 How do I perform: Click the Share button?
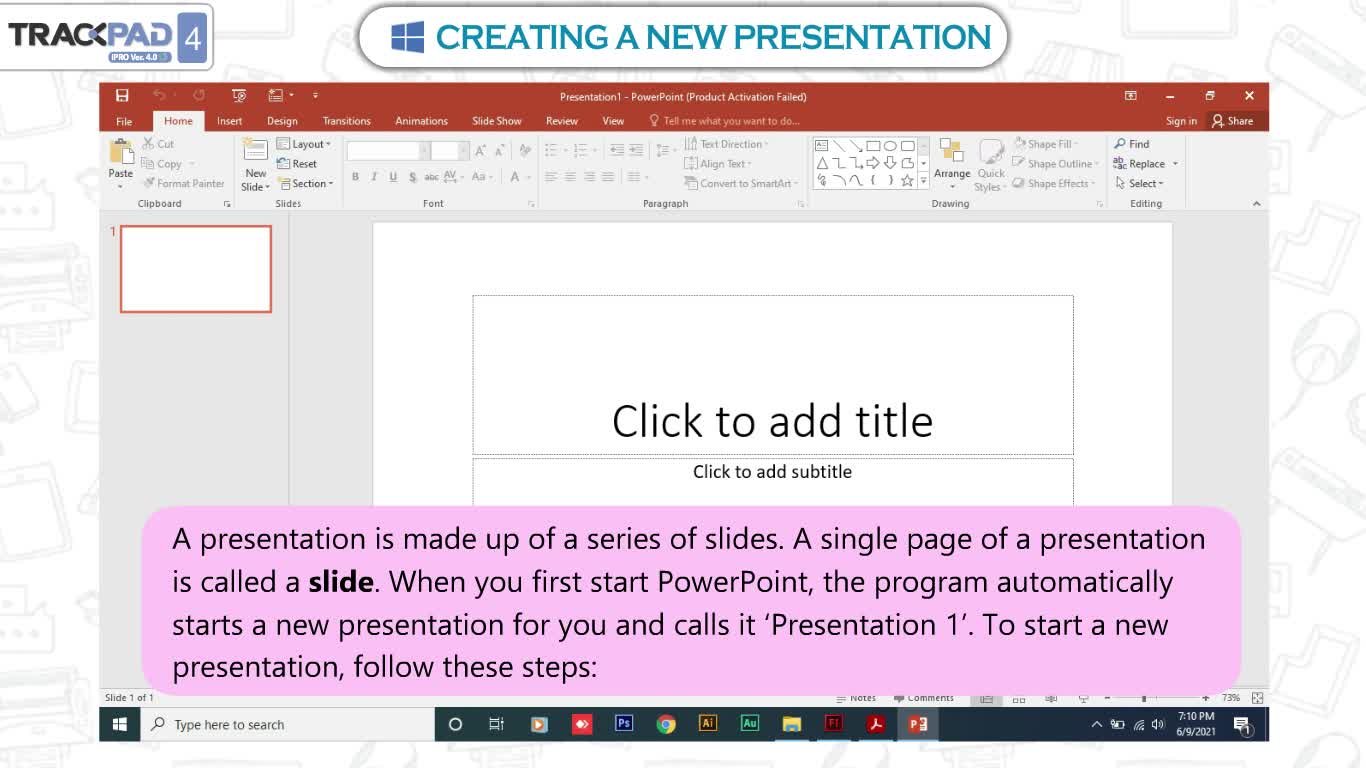click(x=1232, y=121)
